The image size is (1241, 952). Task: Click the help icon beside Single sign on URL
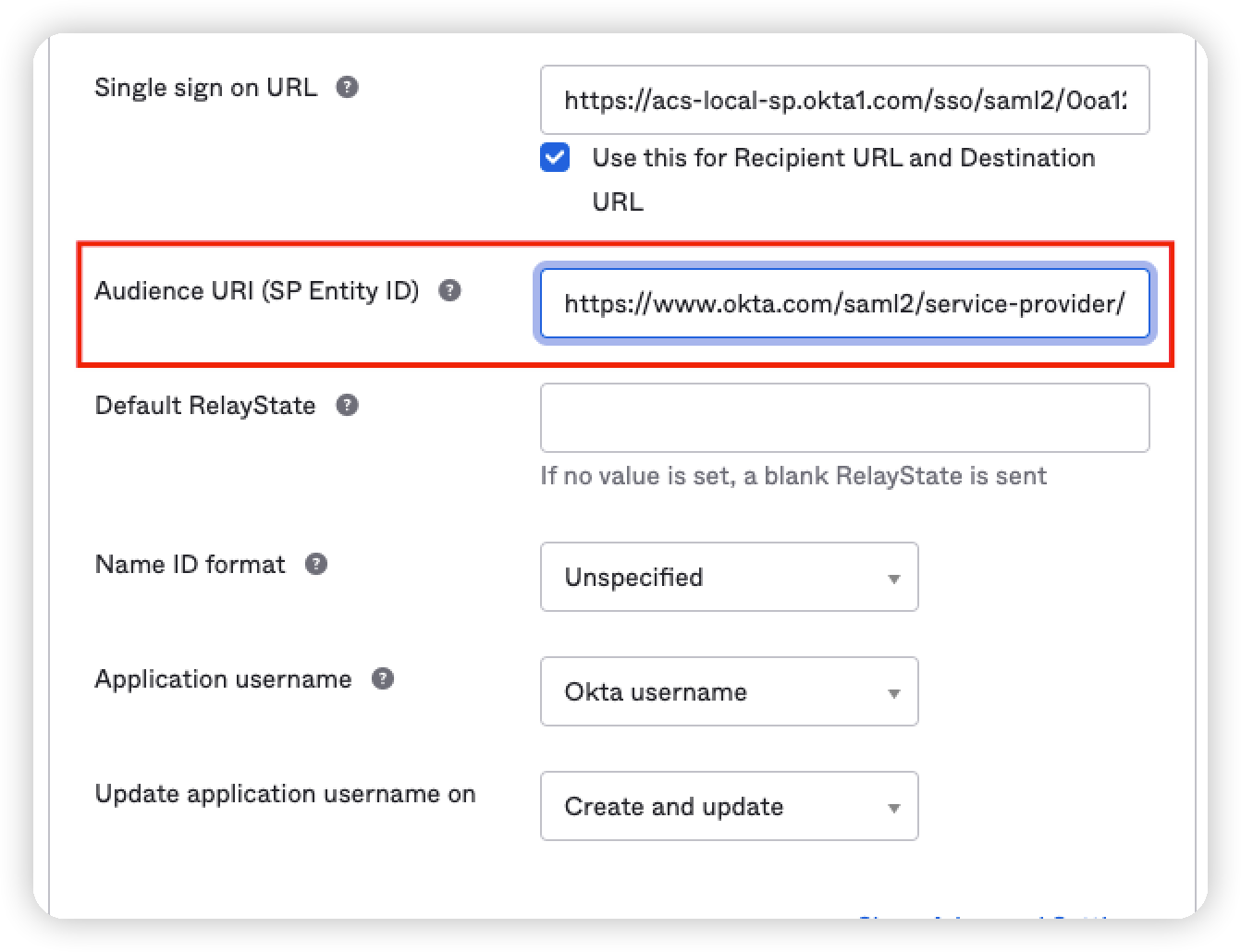(347, 88)
